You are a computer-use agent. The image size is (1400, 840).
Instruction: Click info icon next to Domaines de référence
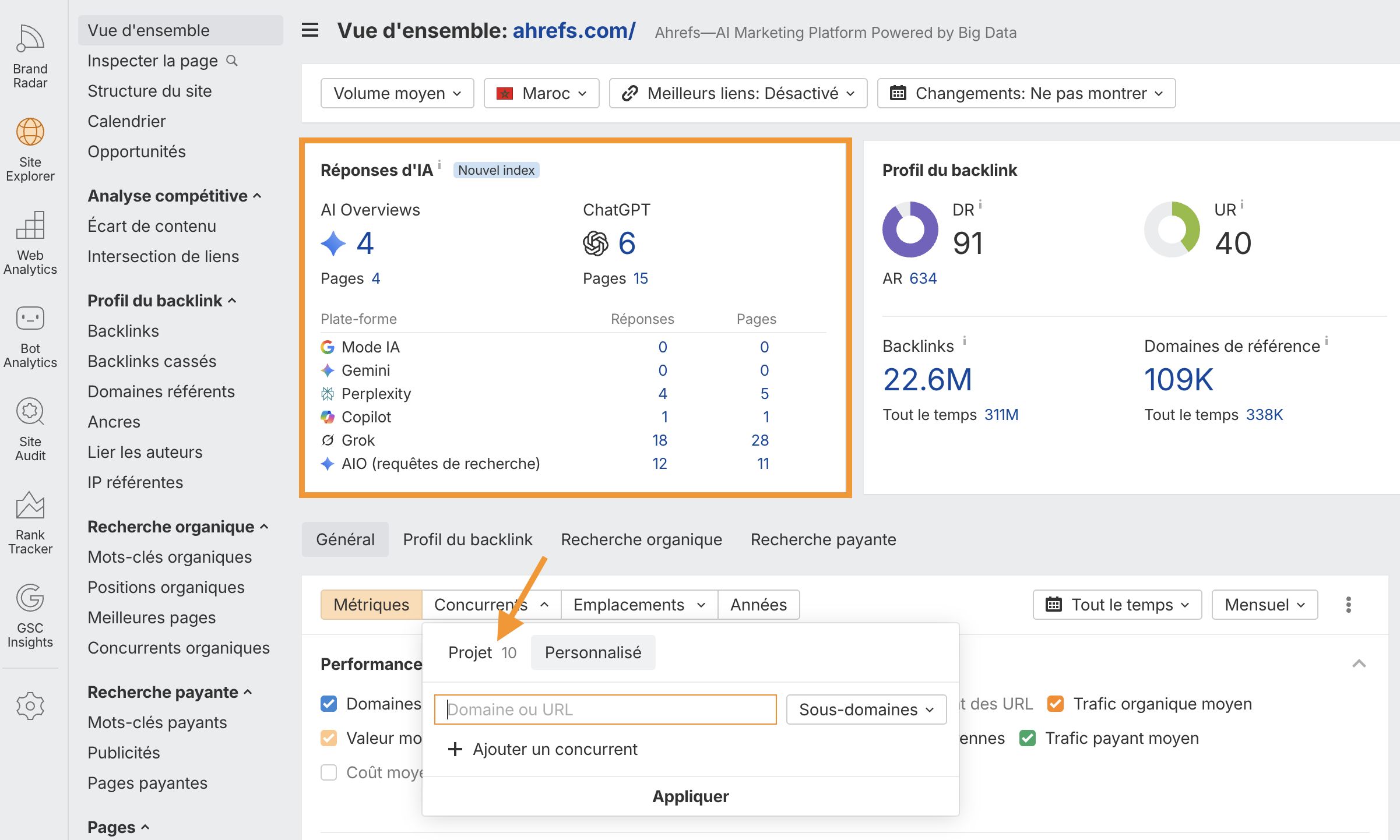[x=1327, y=341]
